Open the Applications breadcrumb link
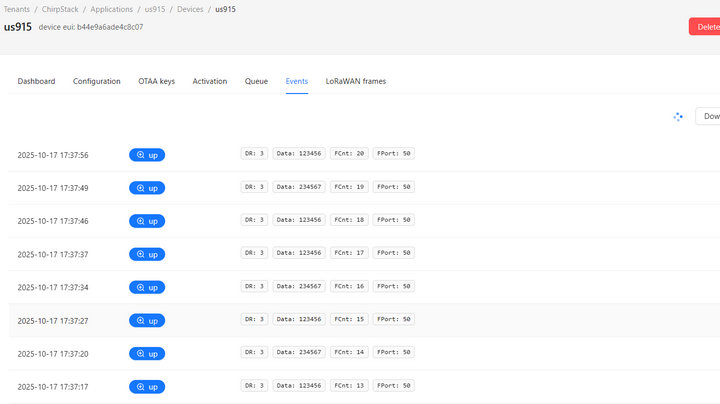This screenshot has width=720, height=404. tap(111, 9)
